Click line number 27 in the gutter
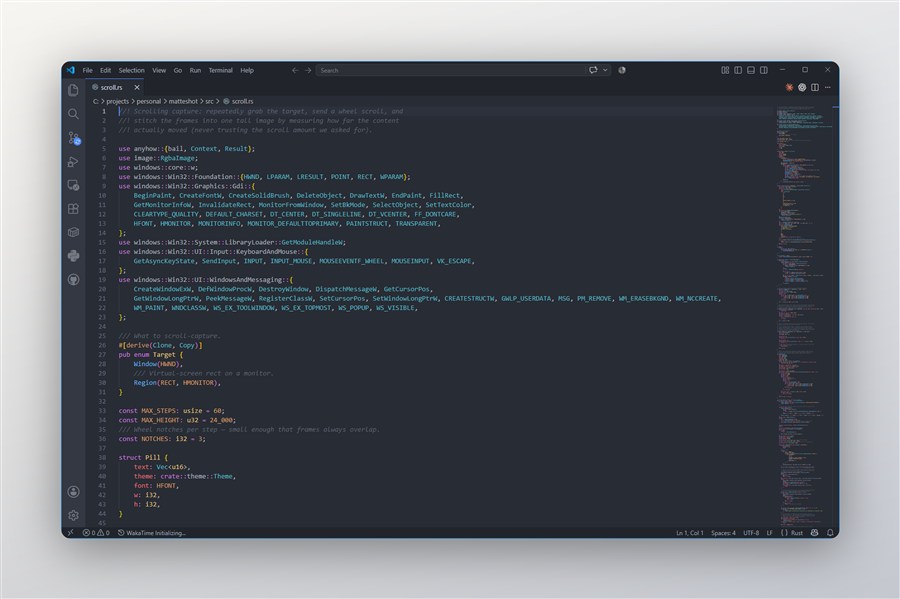 [x=102, y=355]
